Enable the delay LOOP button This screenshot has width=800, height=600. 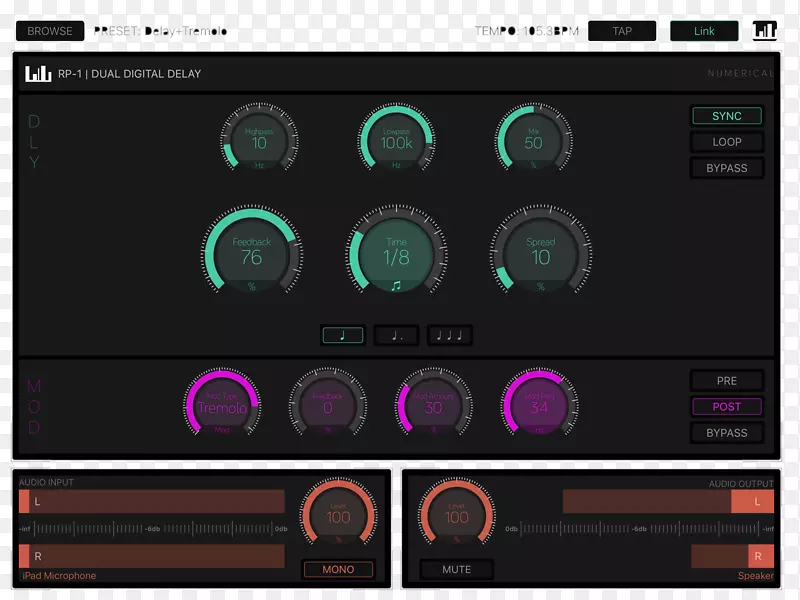727,142
